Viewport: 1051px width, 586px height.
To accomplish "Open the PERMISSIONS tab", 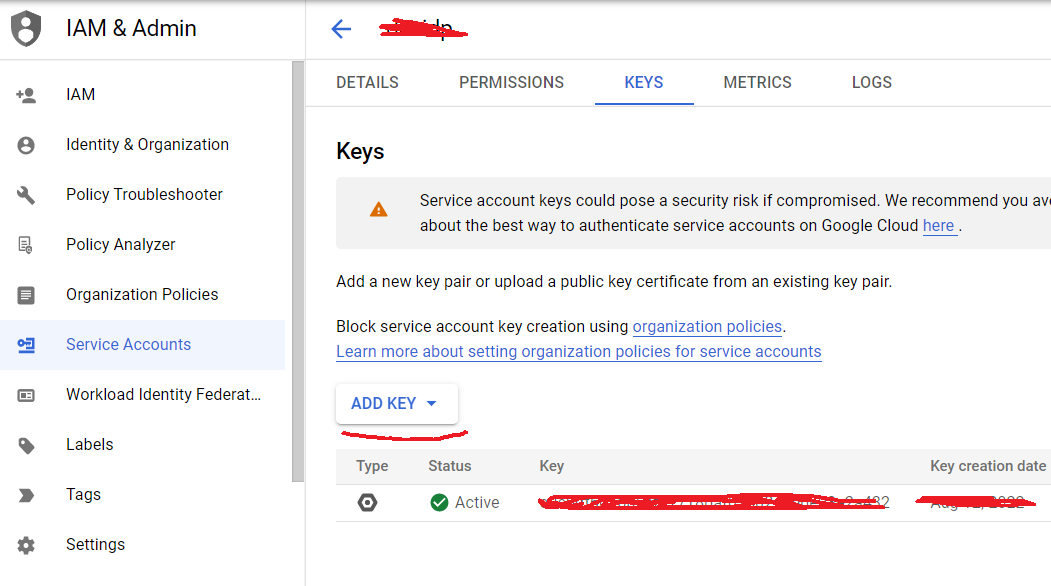I will (x=511, y=83).
